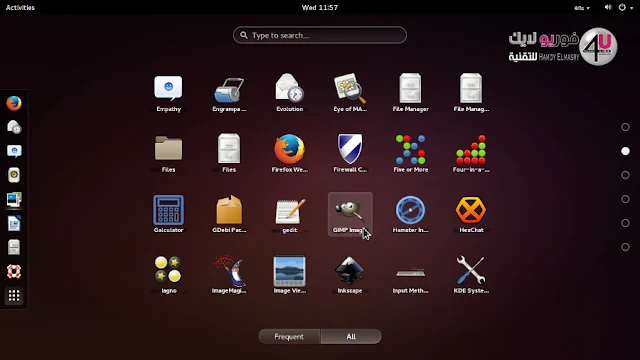640x360 pixels.
Task: Open Empathy chat application
Action: coord(168,93)
